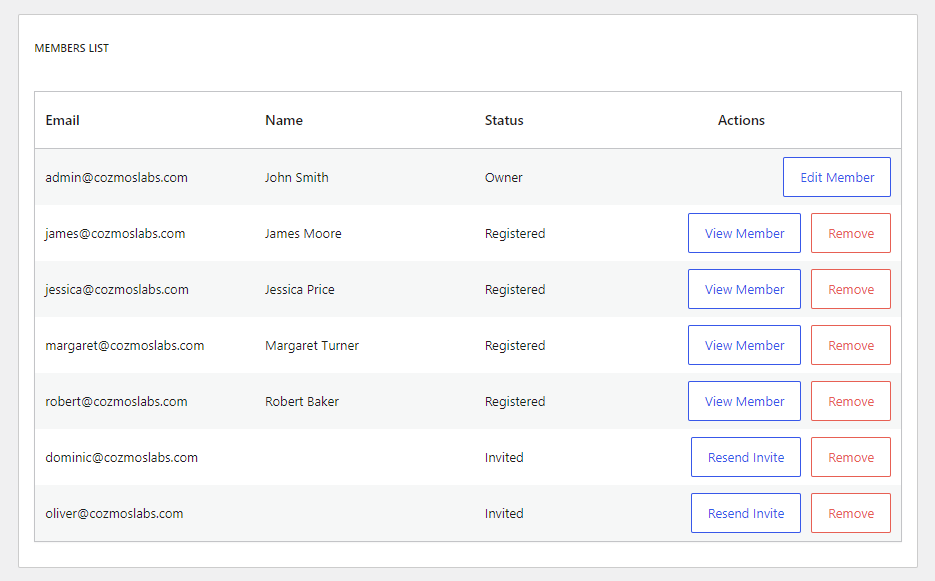The height and width of the screenshot is (581, 935).
Task: Click the james@cozmoslabs.com email cell
Action: [x=115, y=234]
